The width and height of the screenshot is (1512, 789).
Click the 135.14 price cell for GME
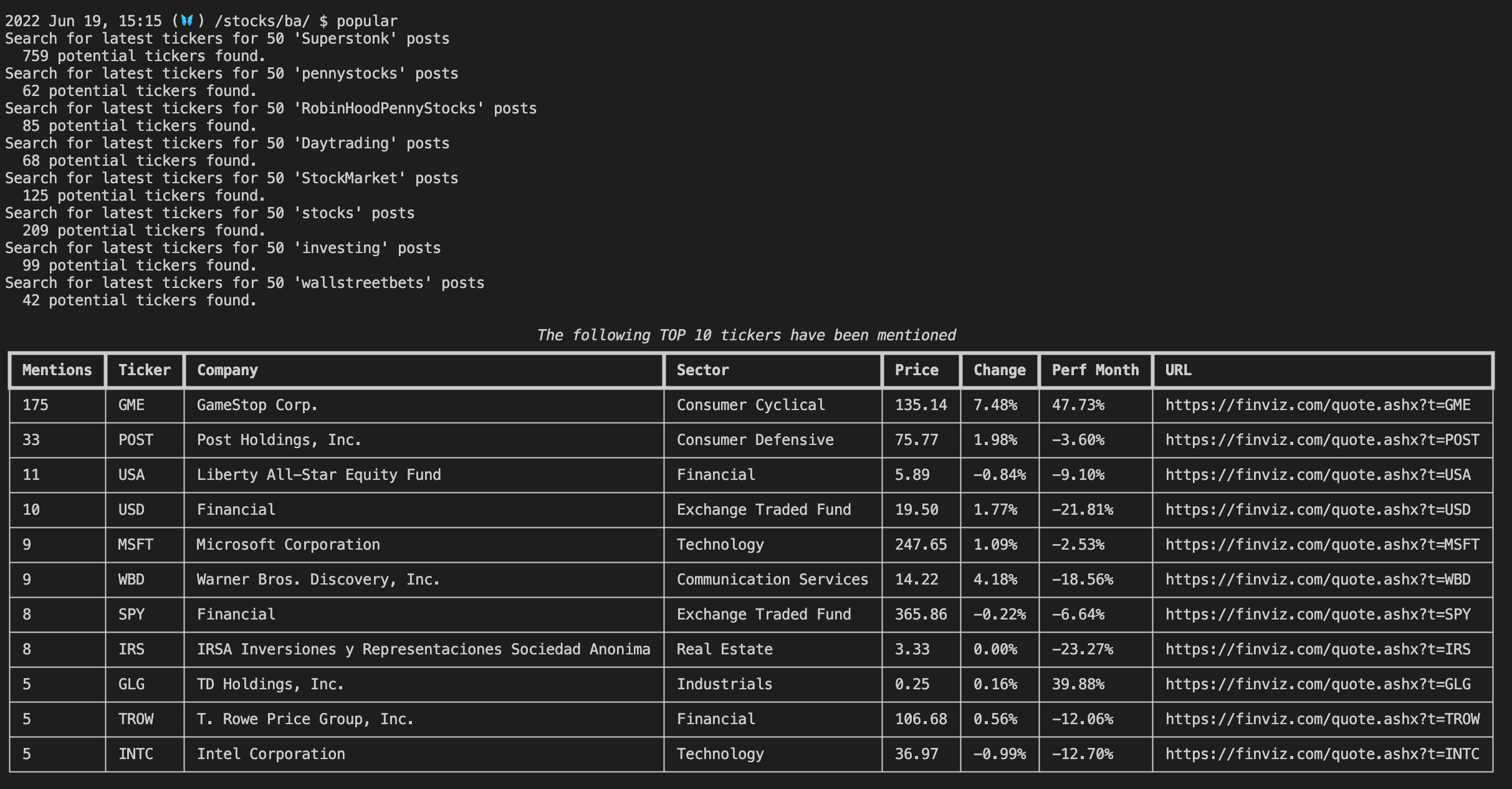click(x=921, y=405)
